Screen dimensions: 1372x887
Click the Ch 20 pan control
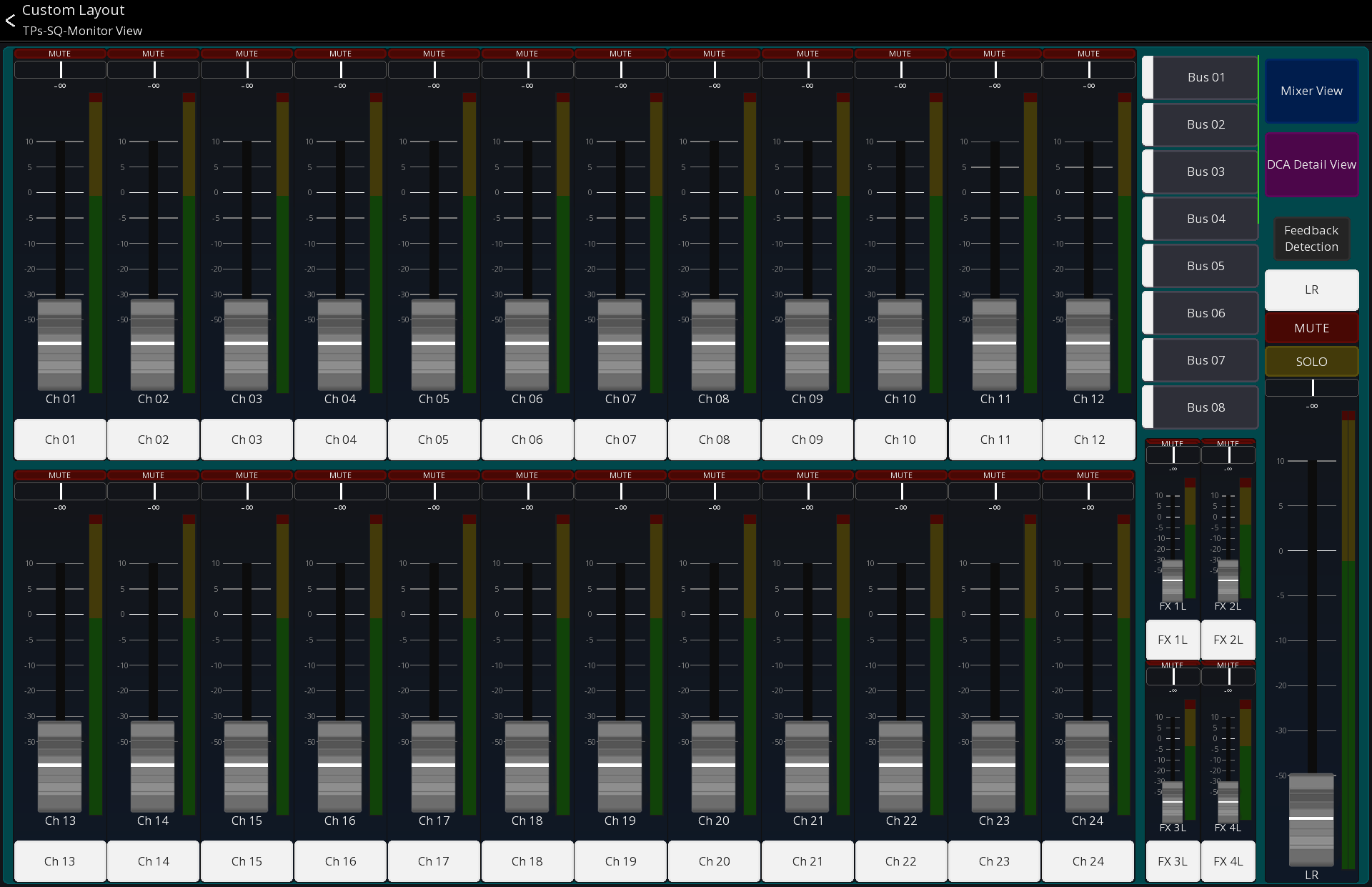tap(714, 492)
